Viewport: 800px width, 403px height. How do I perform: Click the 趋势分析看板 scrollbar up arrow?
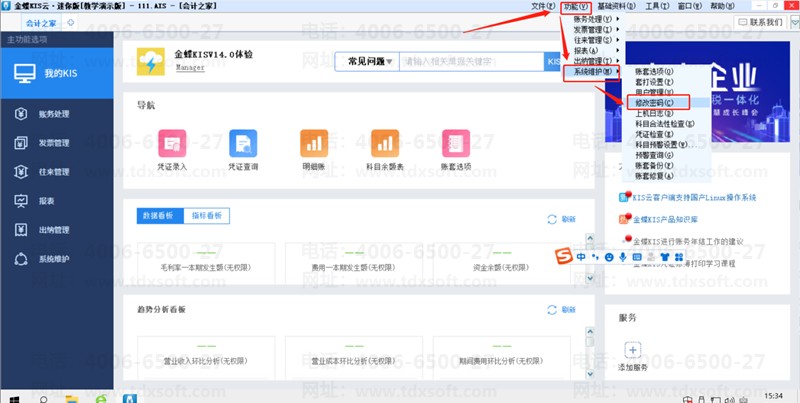(x=590, y=331)
